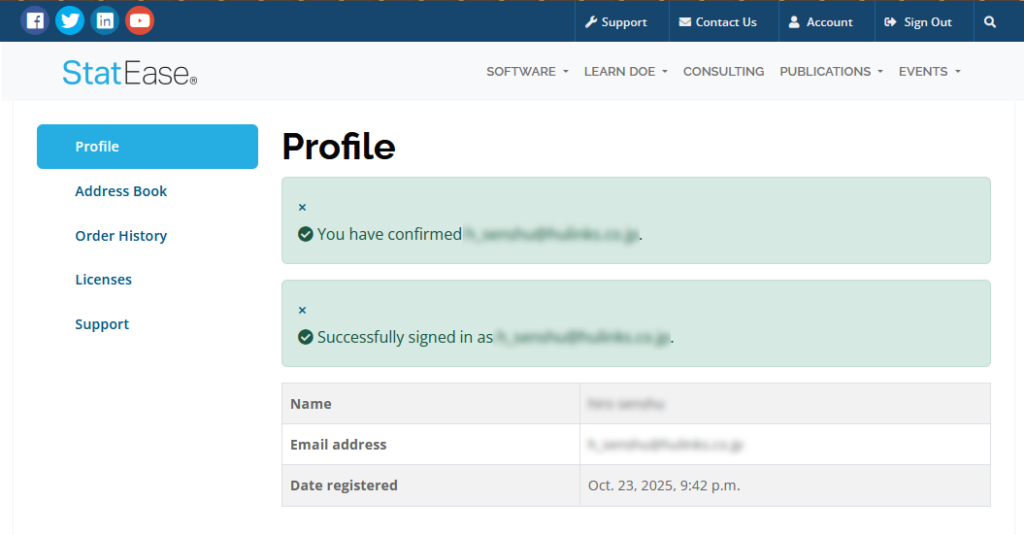The image size is (1024, 535).
Task: Expand the Software dropdown menu
Action: (x=527, y=72)
